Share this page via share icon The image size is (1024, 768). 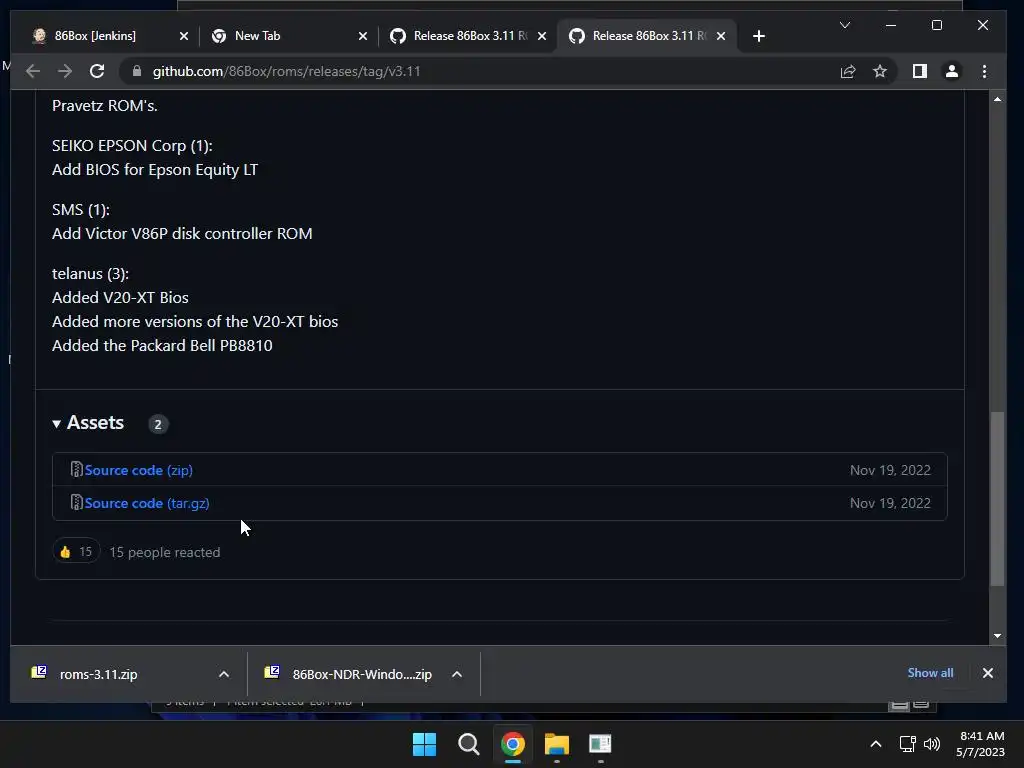pos(848,71)
